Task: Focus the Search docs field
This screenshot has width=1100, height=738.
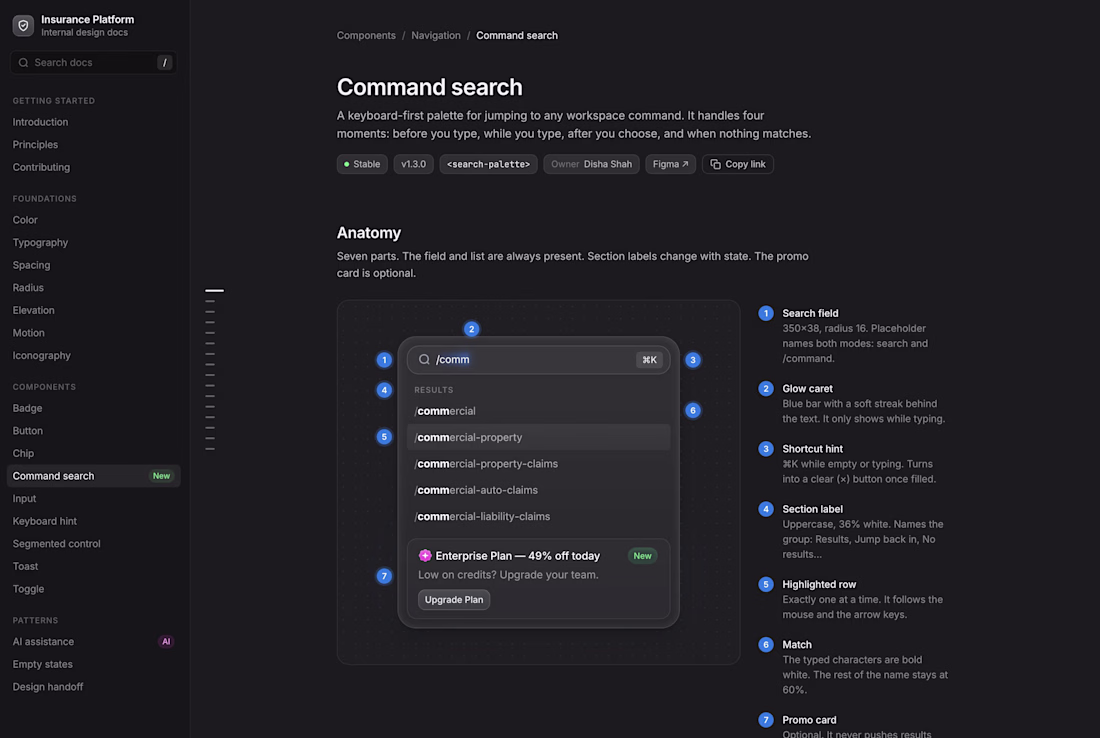Action: (x=93, y=62)
